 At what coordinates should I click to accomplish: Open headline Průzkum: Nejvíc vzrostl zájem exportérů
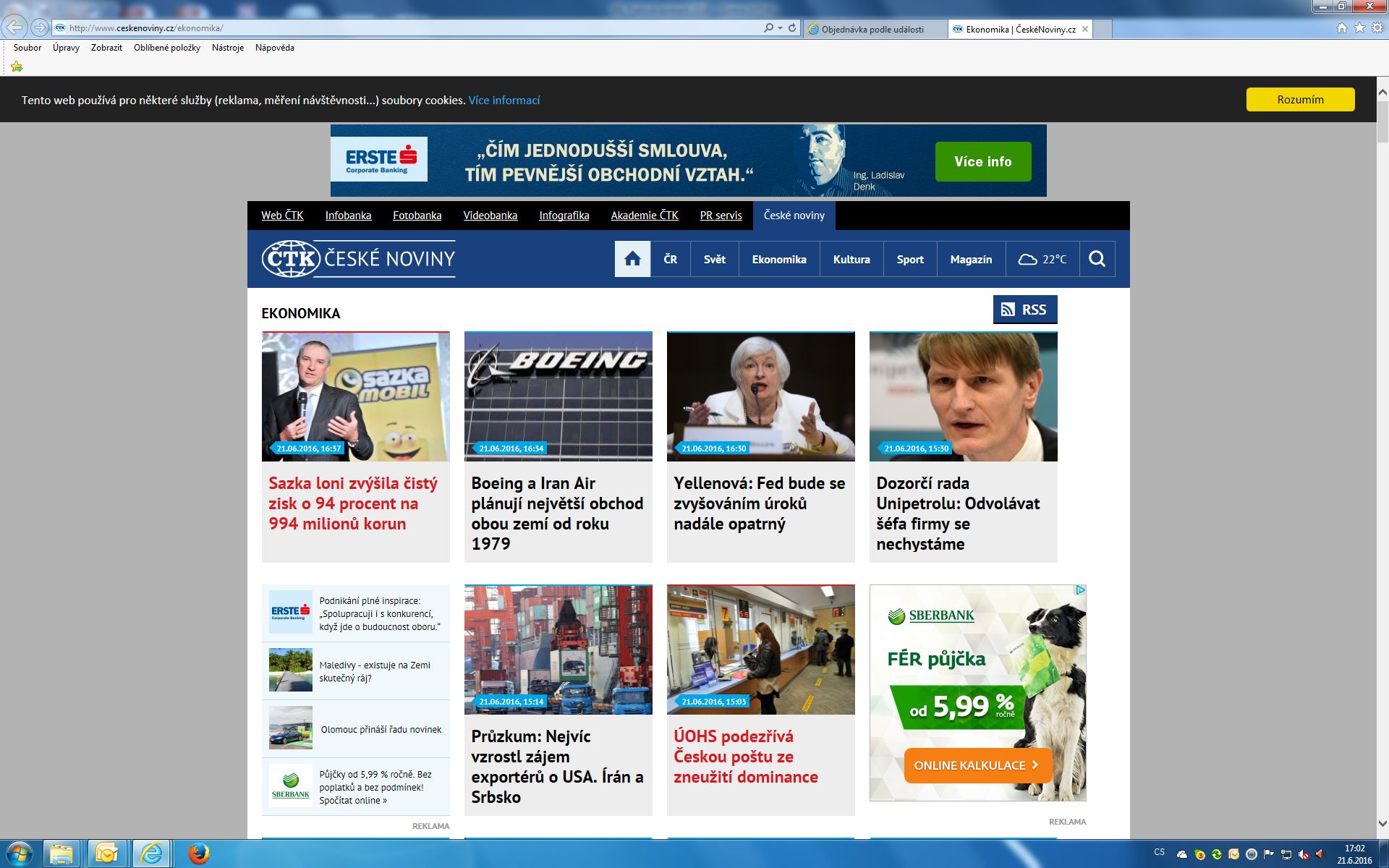(x=557, y=767)
